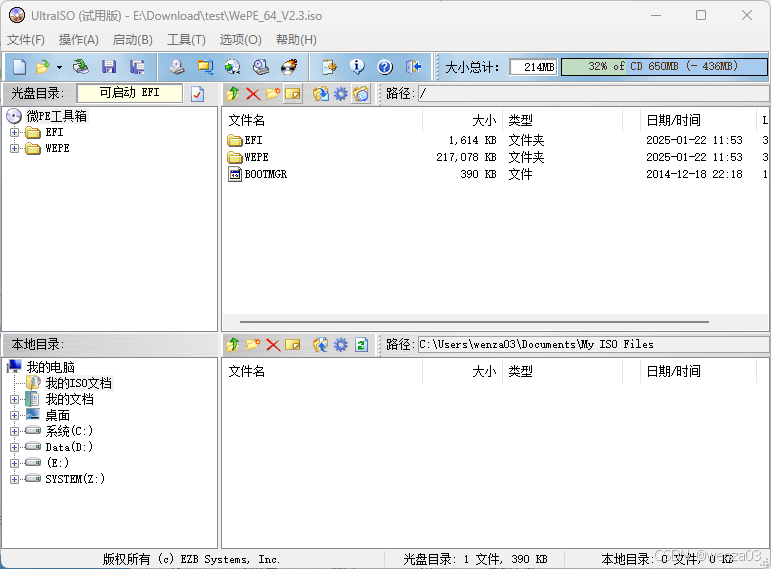
Task: Add local files to the image icon
Action: pyautogui.click(x=321, y=345)
